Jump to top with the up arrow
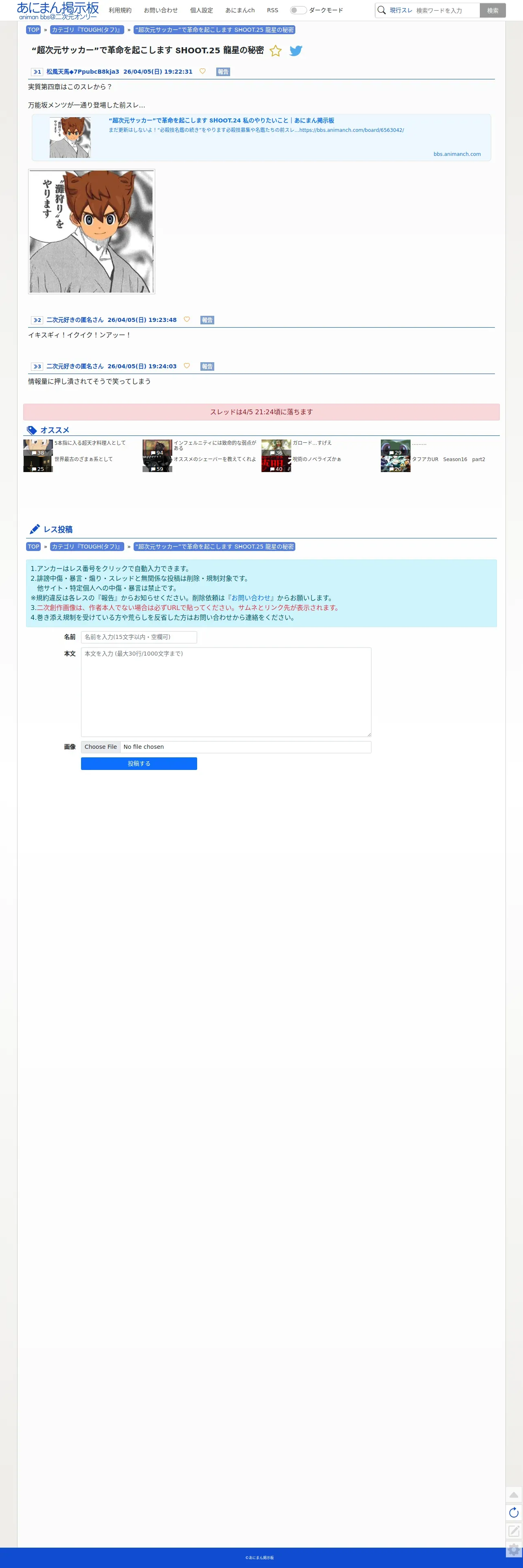The height and width of the screenshot is (1568, 523). pos(514,1495)
